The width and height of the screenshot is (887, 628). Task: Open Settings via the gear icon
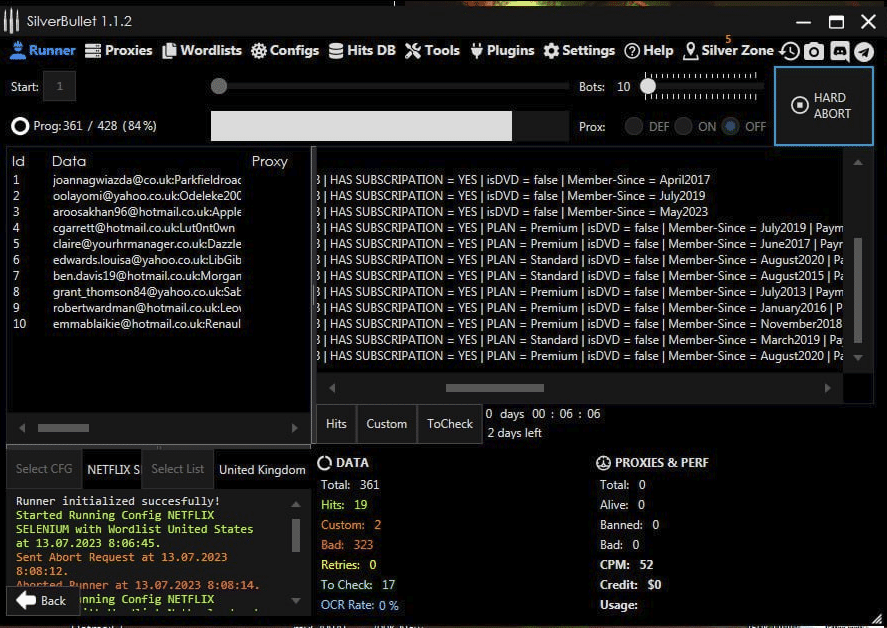(551, 51)
